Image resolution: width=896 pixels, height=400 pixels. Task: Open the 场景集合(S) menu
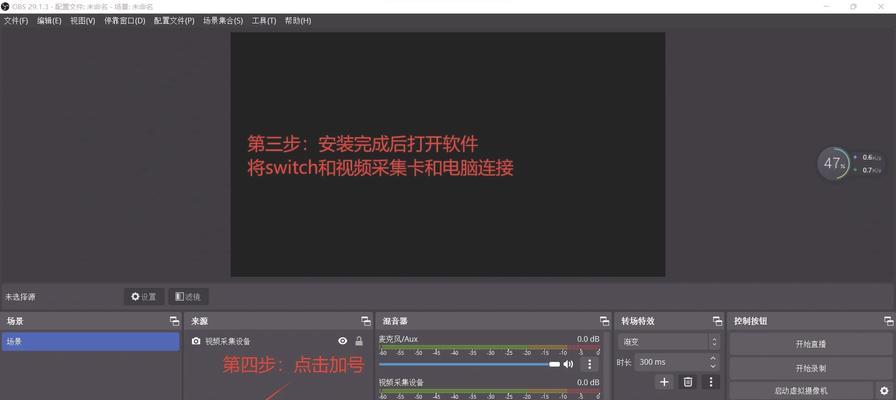223,21
